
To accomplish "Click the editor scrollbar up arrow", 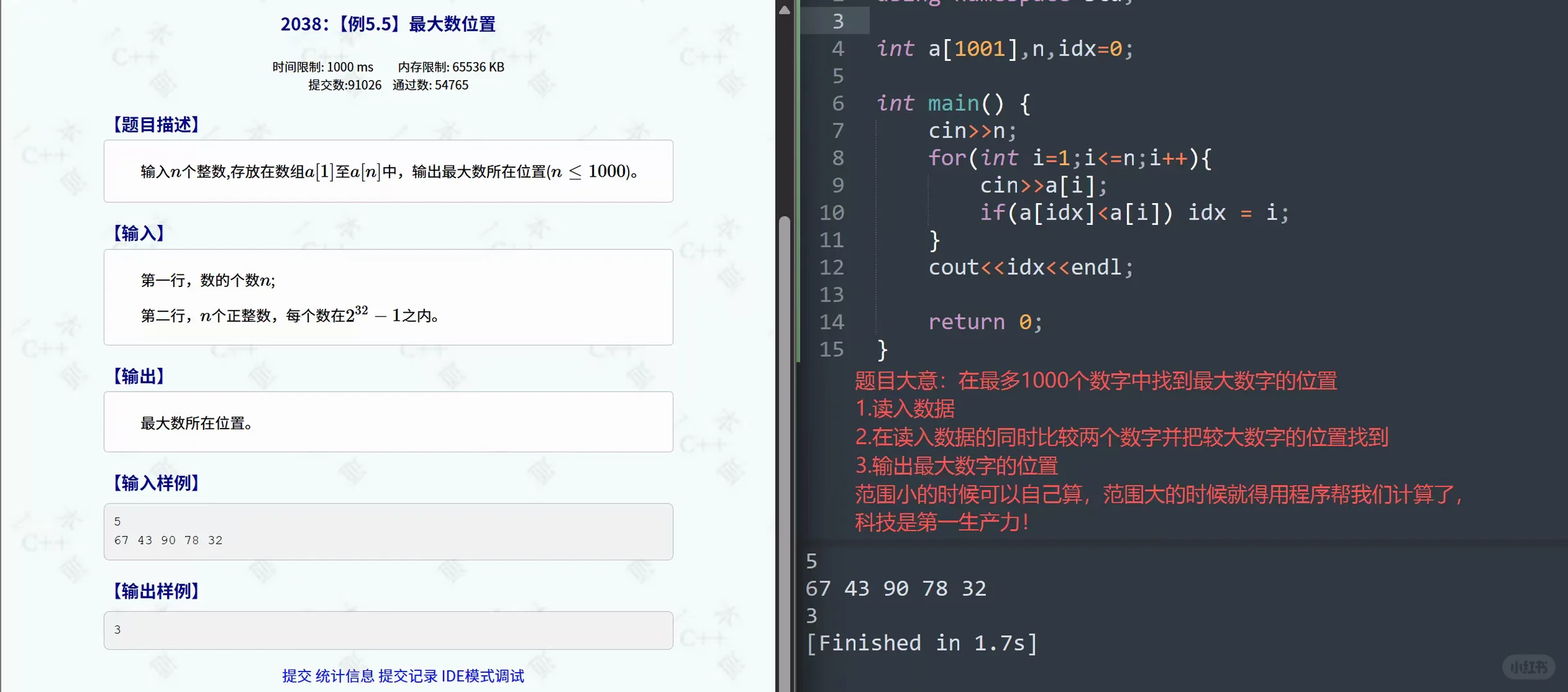I will (784, 10).
